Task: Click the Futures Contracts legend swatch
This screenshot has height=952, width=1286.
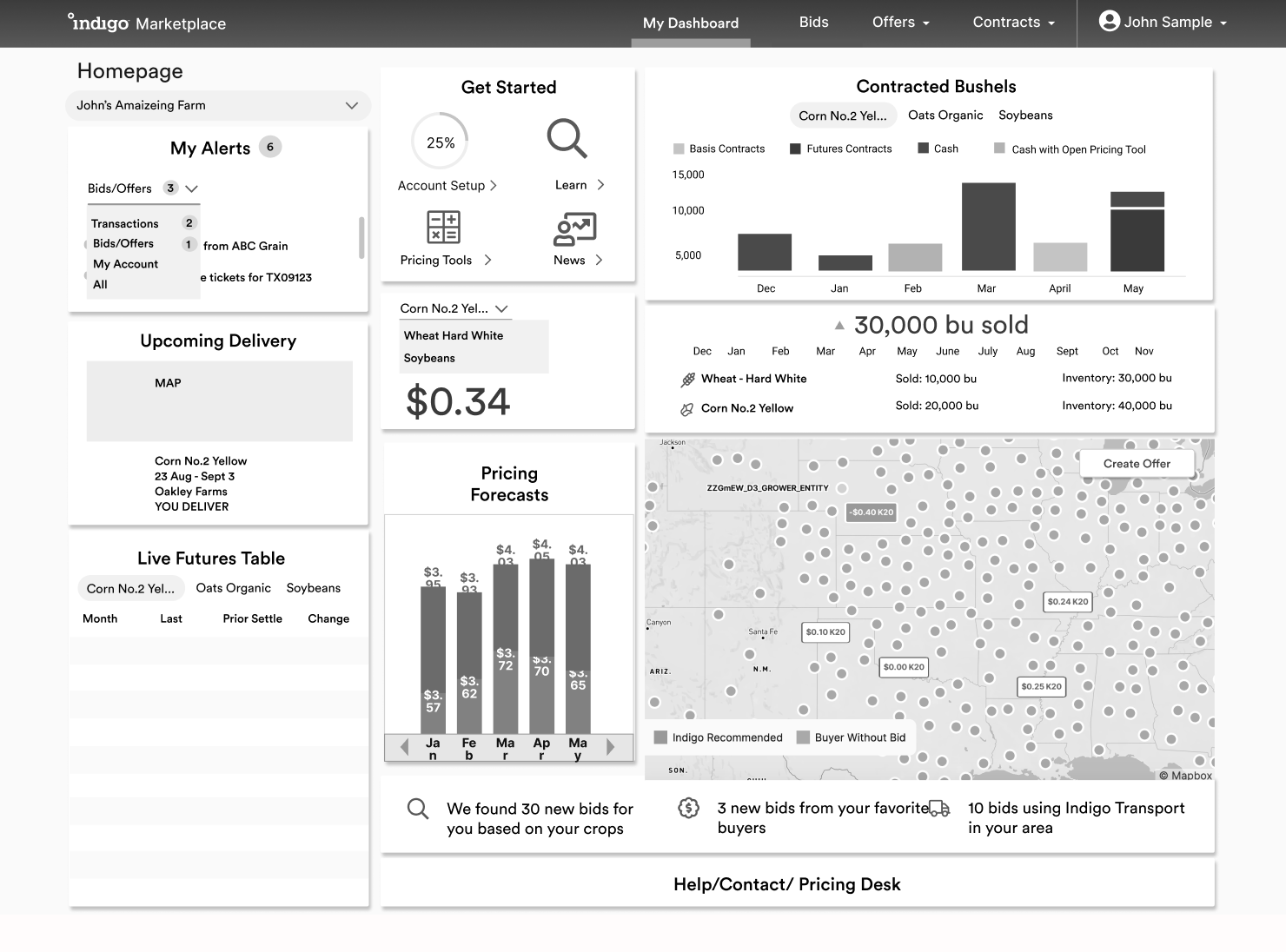Action: [x=795, y=149]
